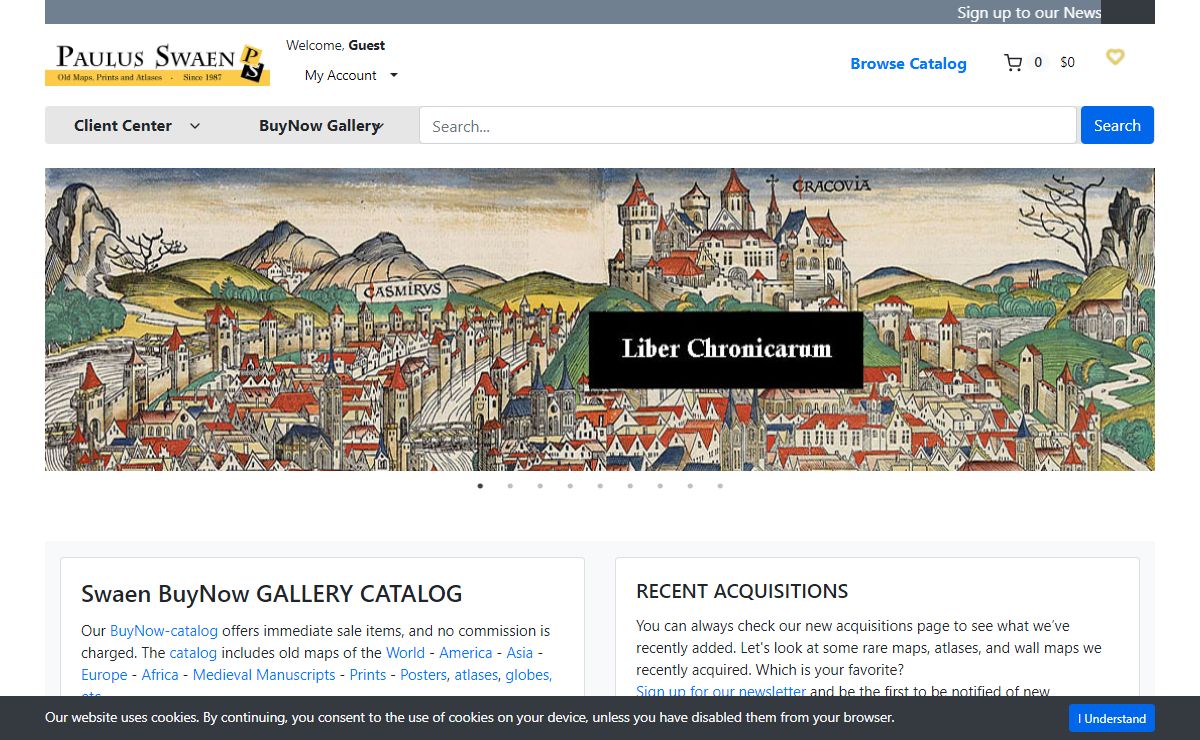Select the second carousel dot
Screen dimensions: 1200x740
click(x=510, y=486)
